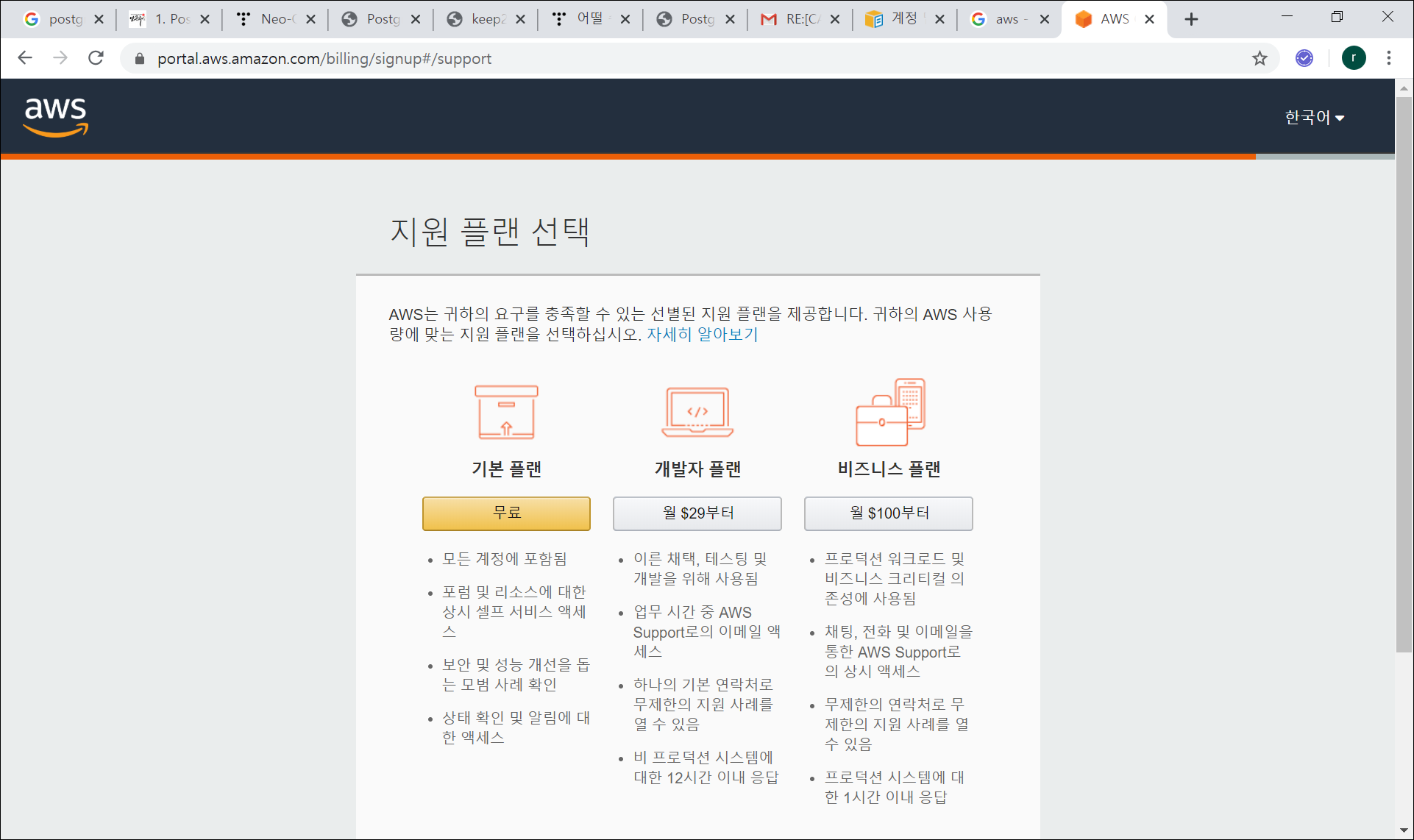Click the 개발자 플랜 heading

pos(697,469)
